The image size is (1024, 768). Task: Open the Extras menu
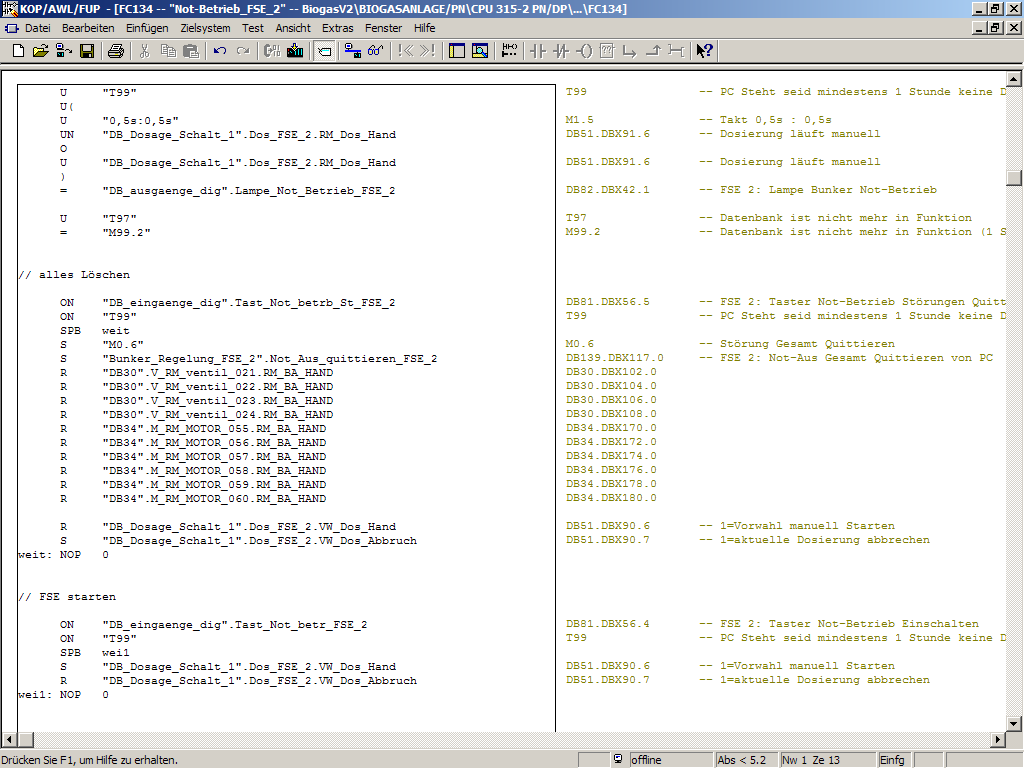[338, 28]
